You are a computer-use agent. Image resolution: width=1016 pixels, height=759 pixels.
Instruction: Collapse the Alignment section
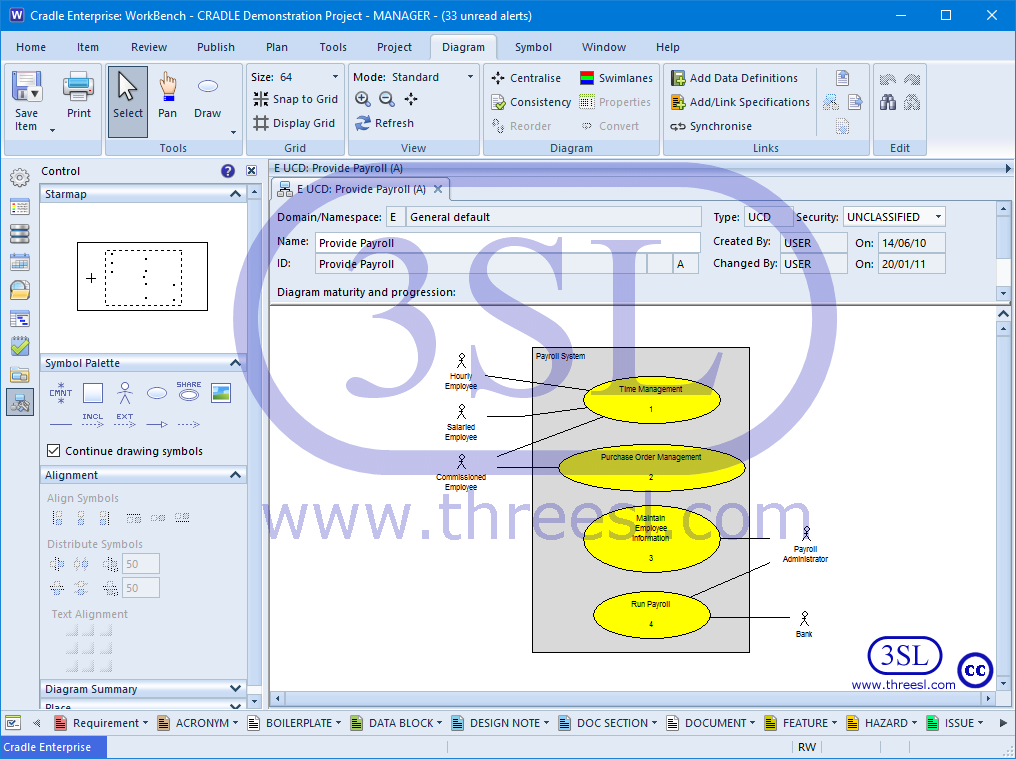pyautogui.click(x=235, y=475)
